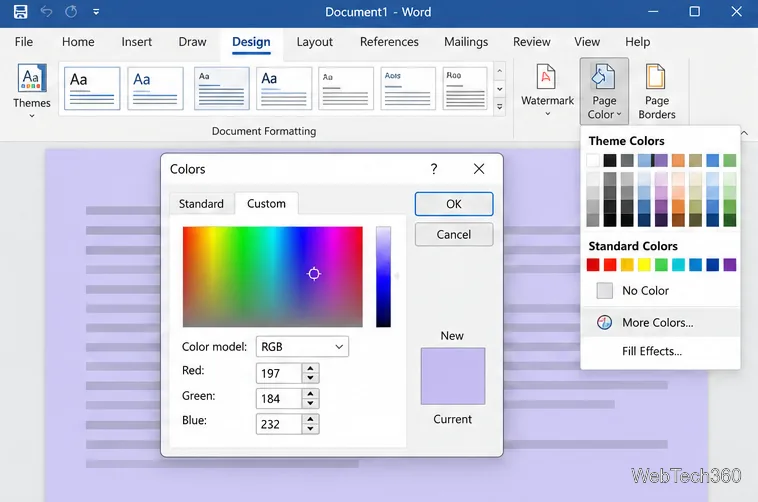Screen dimensions: 758x502
Task: Open the Fill Effects... menu entry
Action: coord(660,351)
